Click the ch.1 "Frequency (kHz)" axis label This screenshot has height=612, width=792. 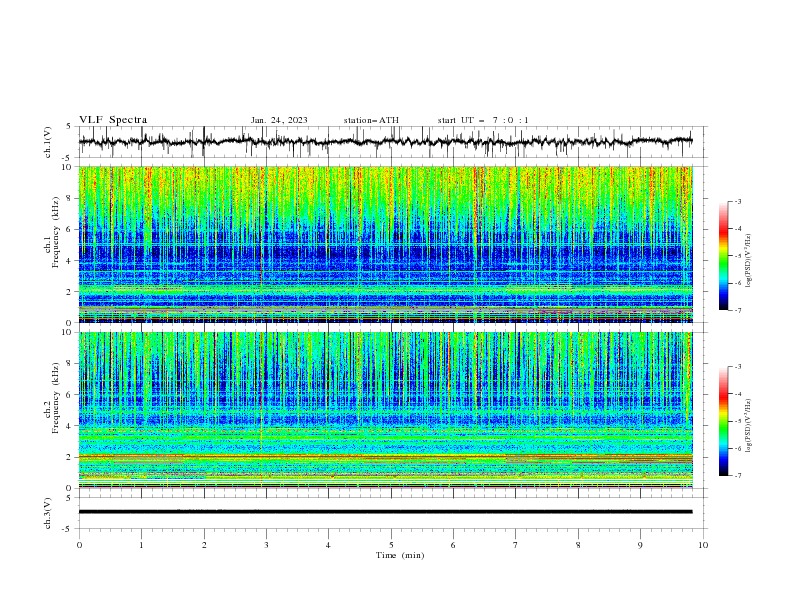(x=56, y=232)
